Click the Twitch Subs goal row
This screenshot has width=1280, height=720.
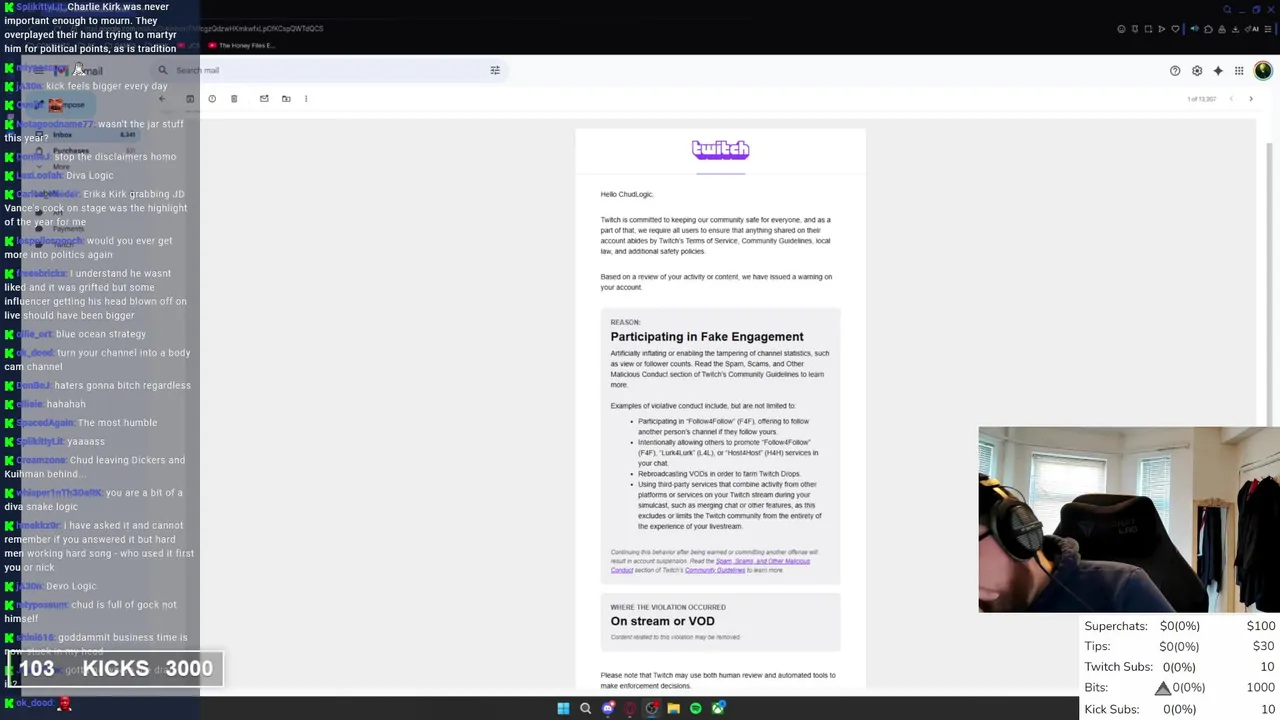[x=1180, y=667]
